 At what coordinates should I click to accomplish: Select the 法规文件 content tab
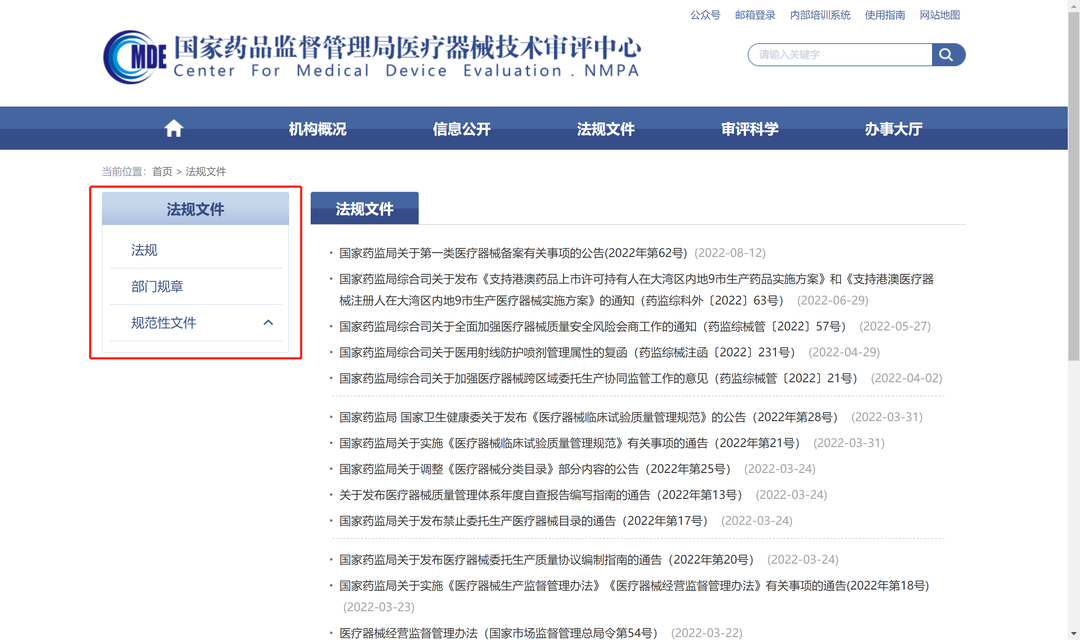point(364,208)
